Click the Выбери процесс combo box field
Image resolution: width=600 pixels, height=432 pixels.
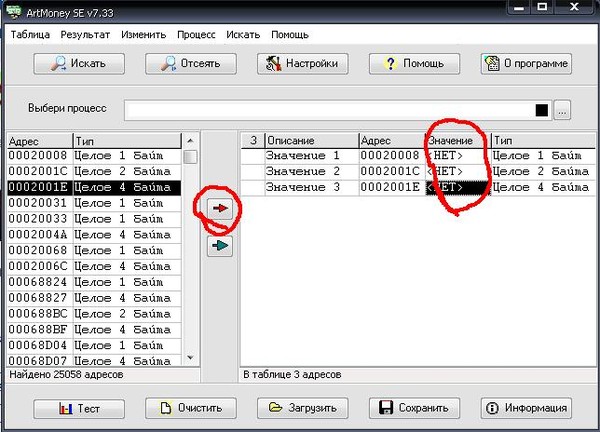tap(338, 111)
